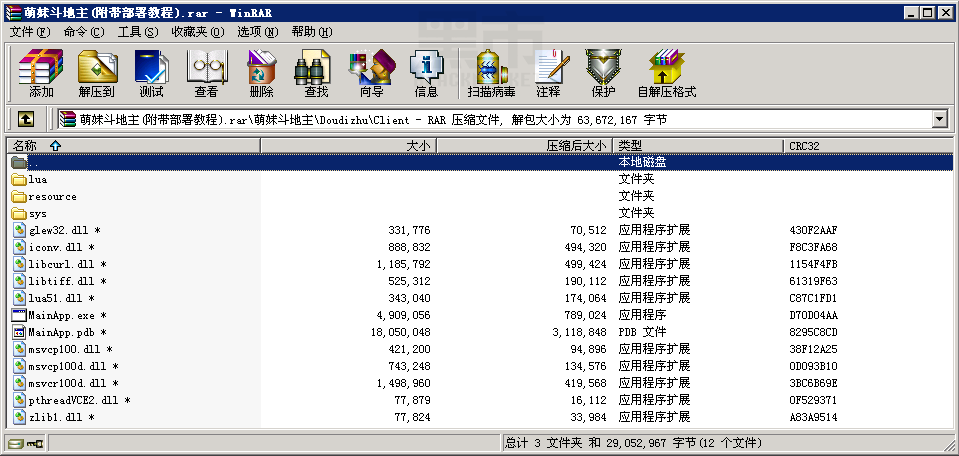Screen dimensions: 959x456
Task: Open the 命令 (Commands) menu
Action: point(84,32)
